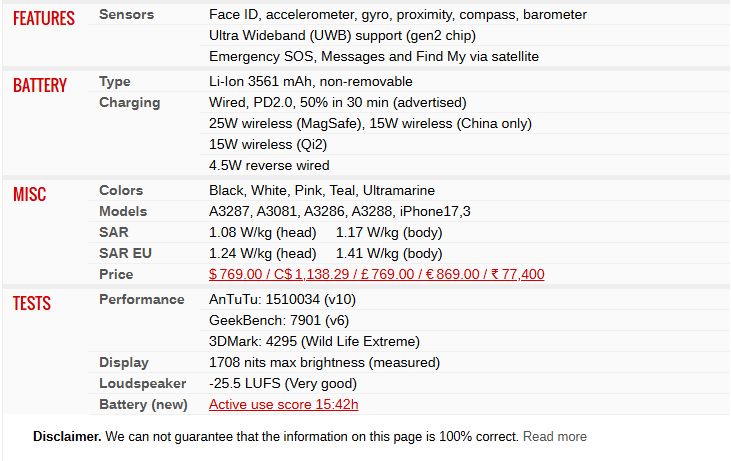This screenshot has width=731, height=461.
Task: Click the Loudspeaker test label
Action: [143, 383]
